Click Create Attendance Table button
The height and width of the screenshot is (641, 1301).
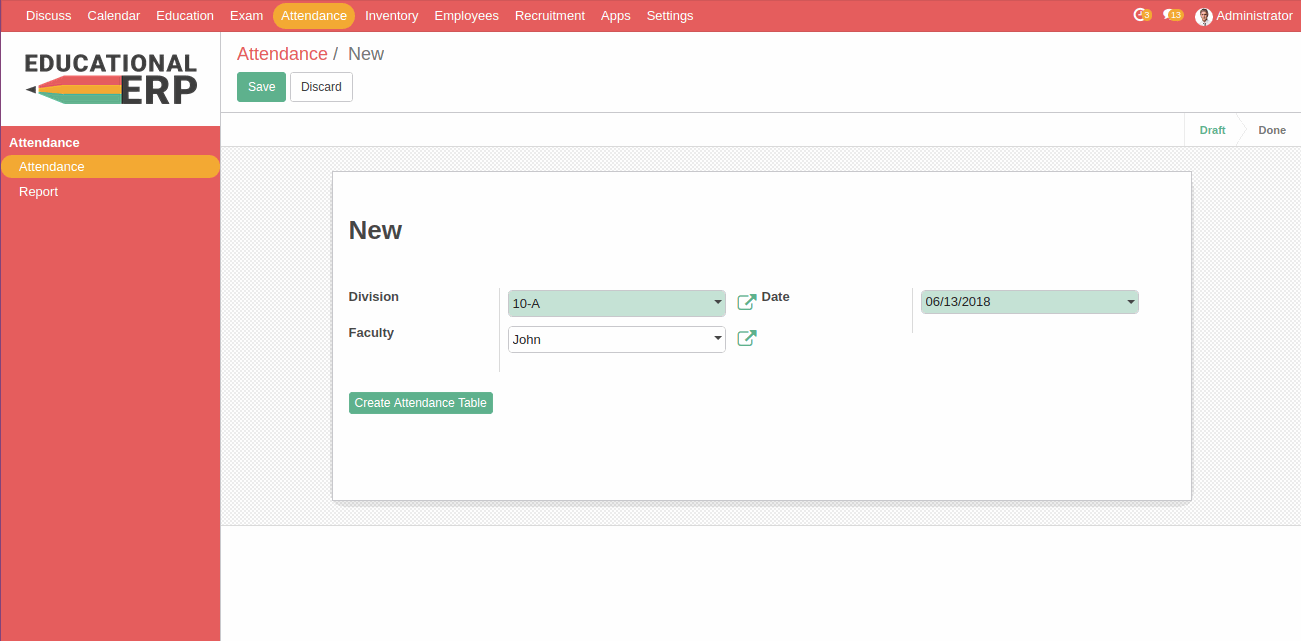420,403
